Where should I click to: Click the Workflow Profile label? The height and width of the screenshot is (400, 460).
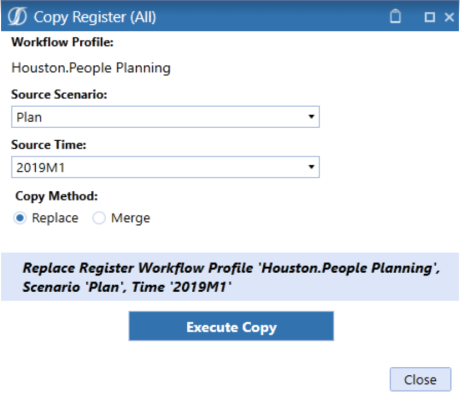pos(62,42)
